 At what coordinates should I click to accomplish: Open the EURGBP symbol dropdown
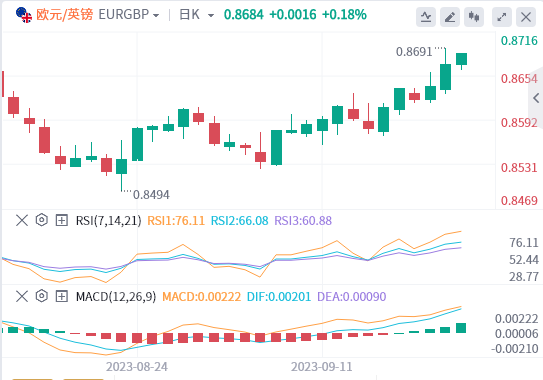coord(129,15)
